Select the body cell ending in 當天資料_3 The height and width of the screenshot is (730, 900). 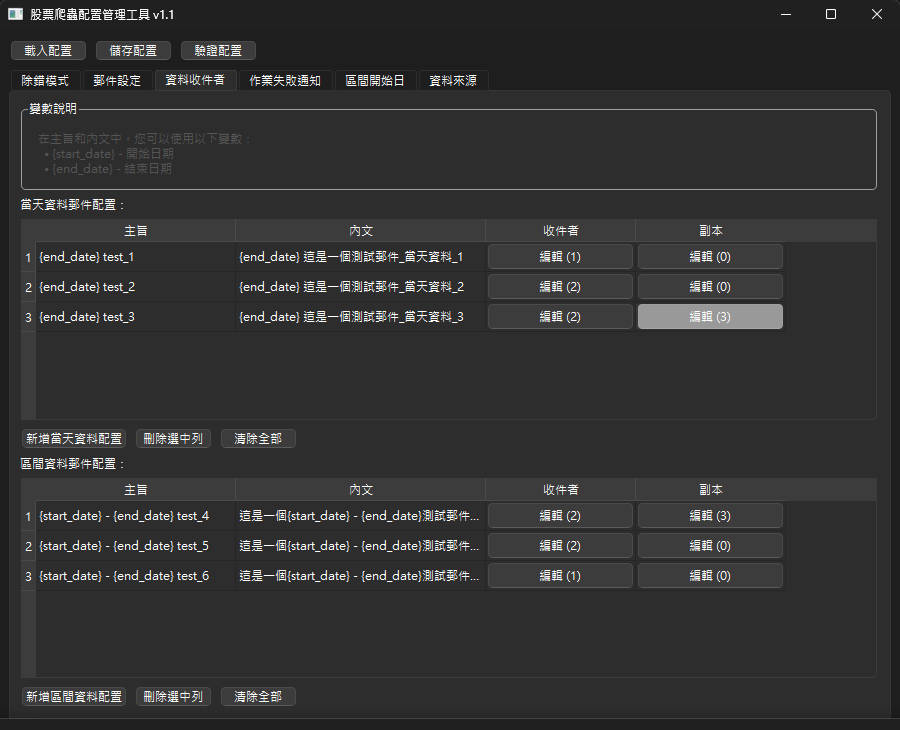[x=360, y=316]
